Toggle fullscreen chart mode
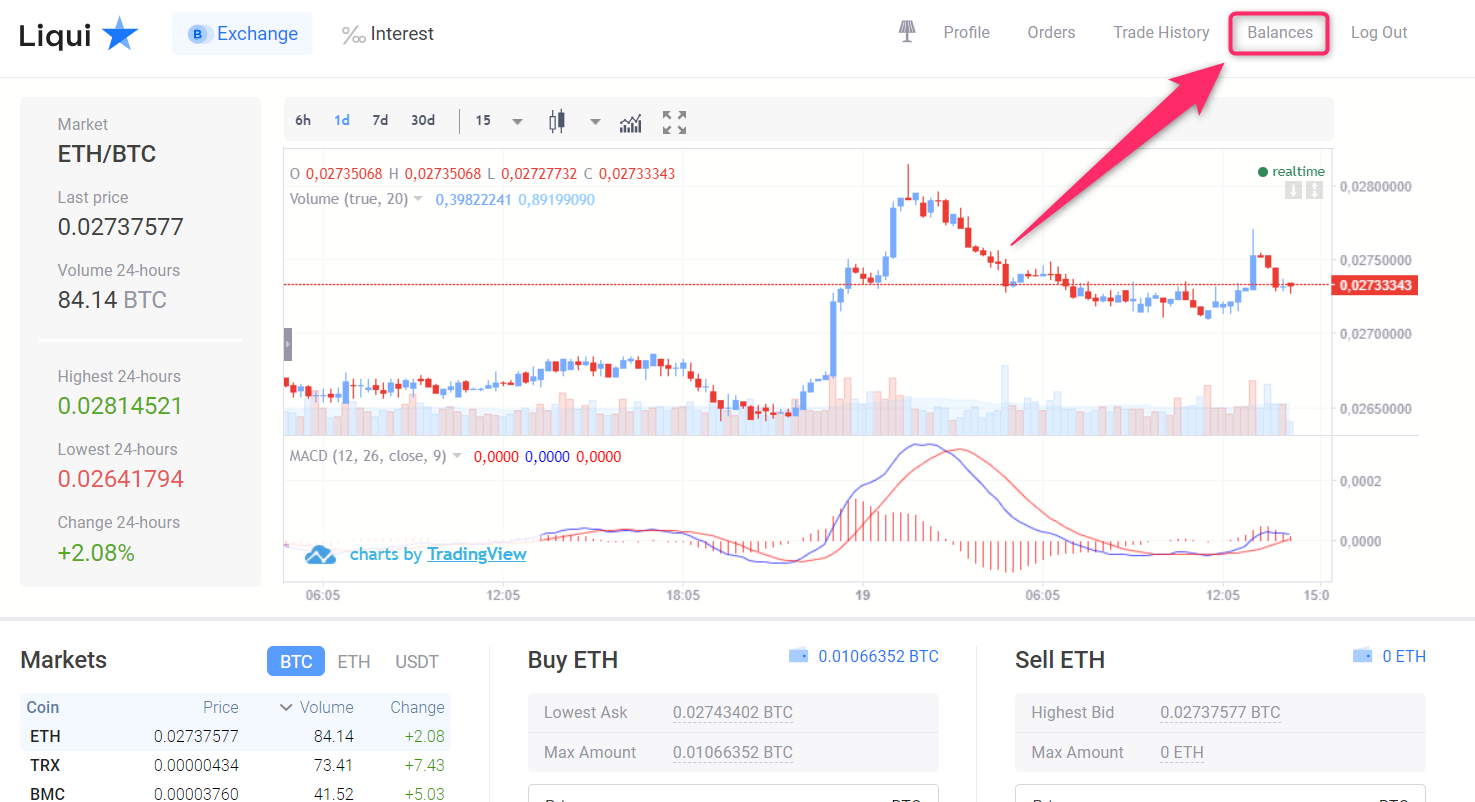The image size is (1475, 802). 675,122
